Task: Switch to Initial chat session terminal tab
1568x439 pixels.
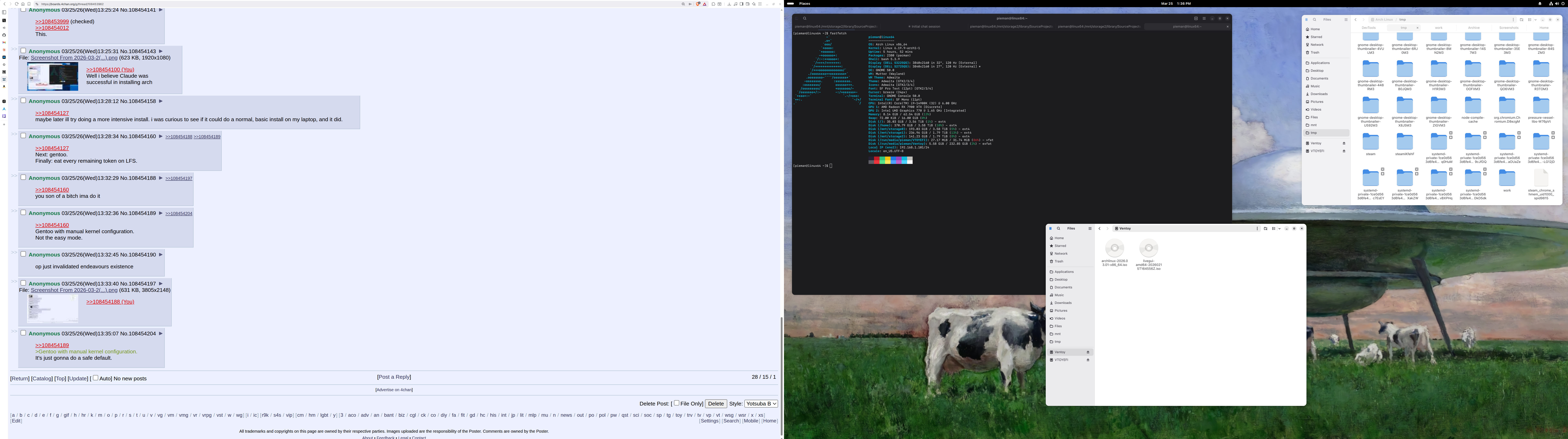Action: coord(924,27)
